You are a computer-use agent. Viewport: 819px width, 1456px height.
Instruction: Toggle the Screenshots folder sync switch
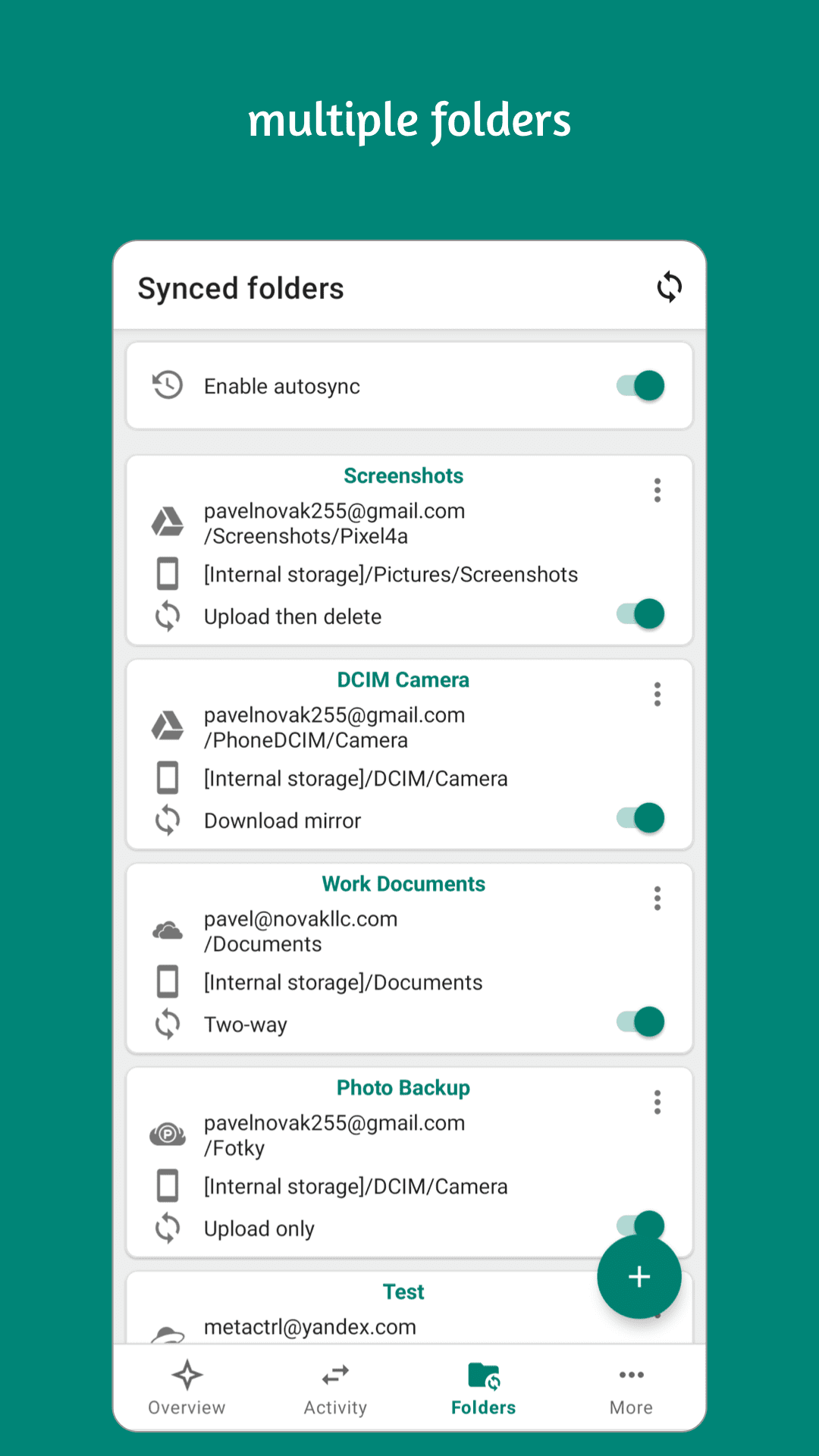coord(641,614)
